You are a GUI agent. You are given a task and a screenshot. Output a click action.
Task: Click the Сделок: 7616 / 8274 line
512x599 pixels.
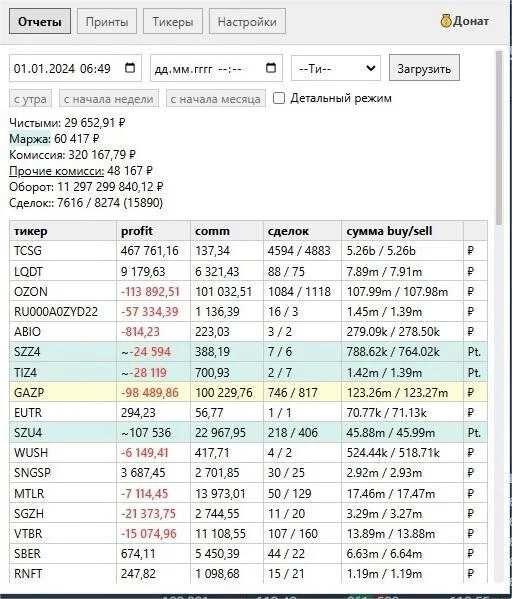tap(86, 203)
